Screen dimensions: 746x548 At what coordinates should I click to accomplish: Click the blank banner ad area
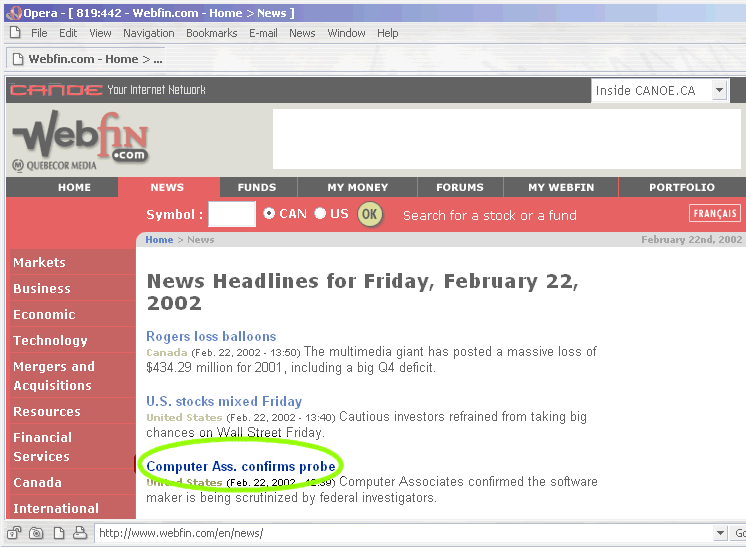[507, 139]
